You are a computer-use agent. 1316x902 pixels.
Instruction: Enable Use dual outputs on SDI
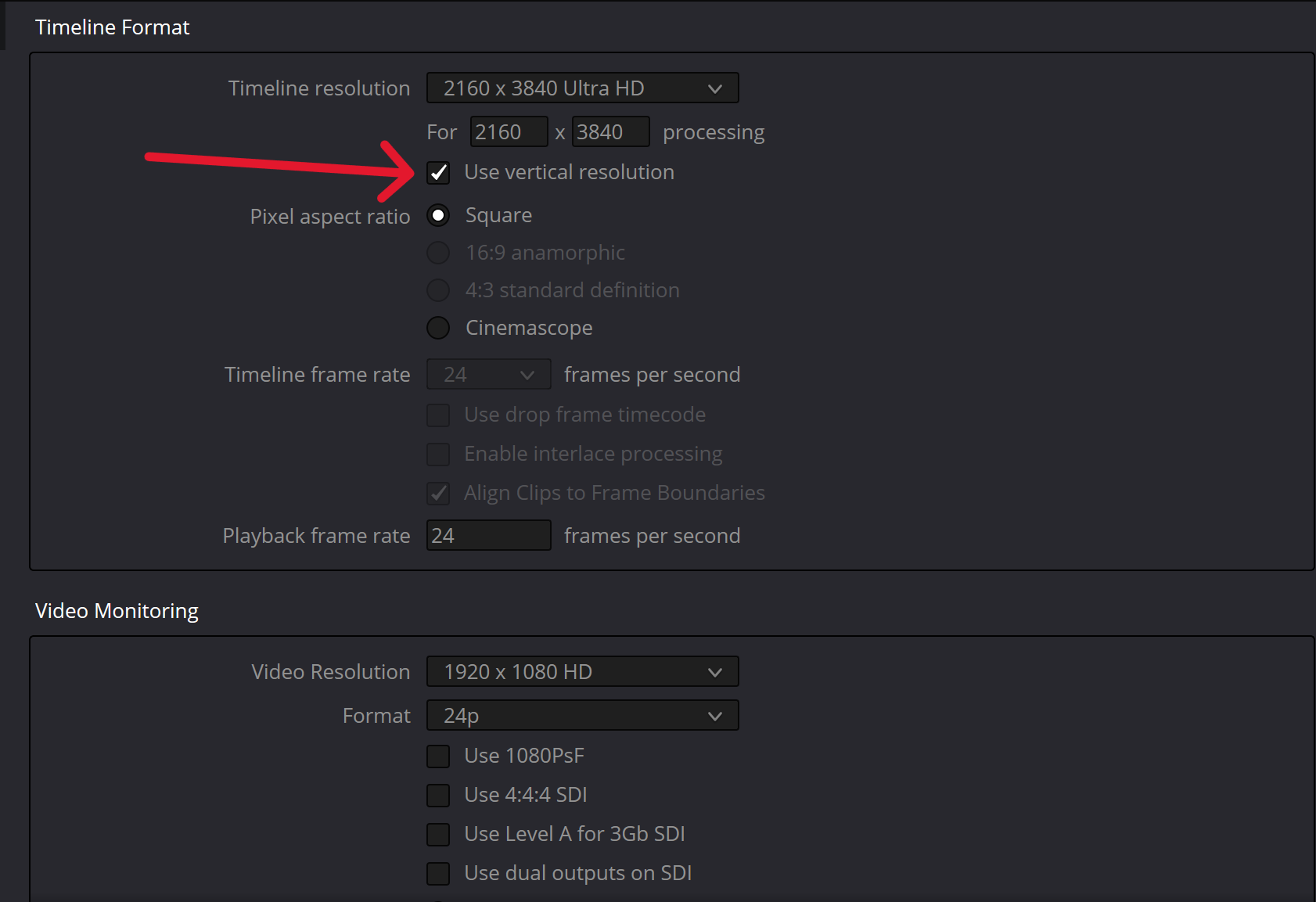pos(438,873)
